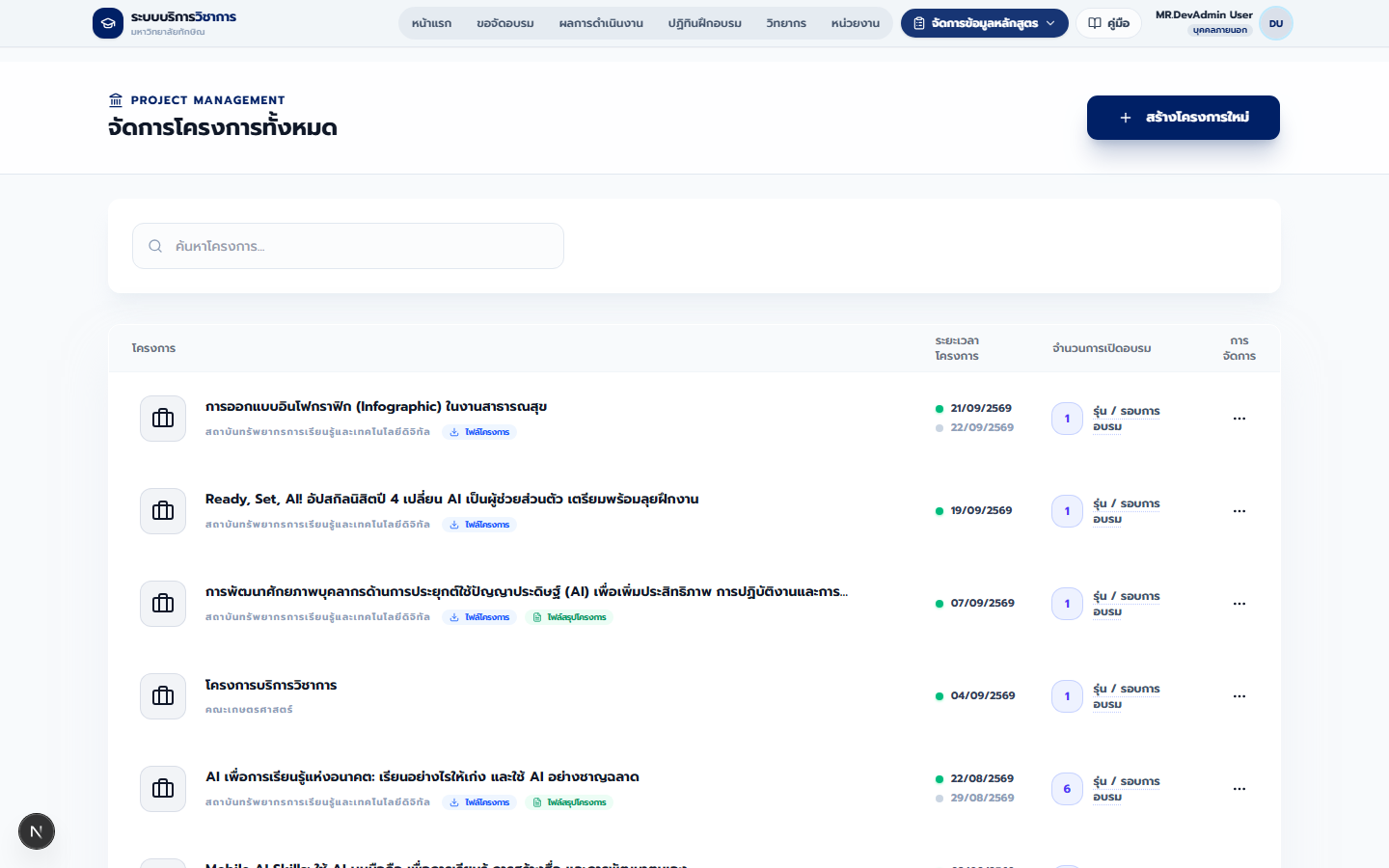Click briefcase icon of the Infographic project
The image size is (1389, 868).
163,419
